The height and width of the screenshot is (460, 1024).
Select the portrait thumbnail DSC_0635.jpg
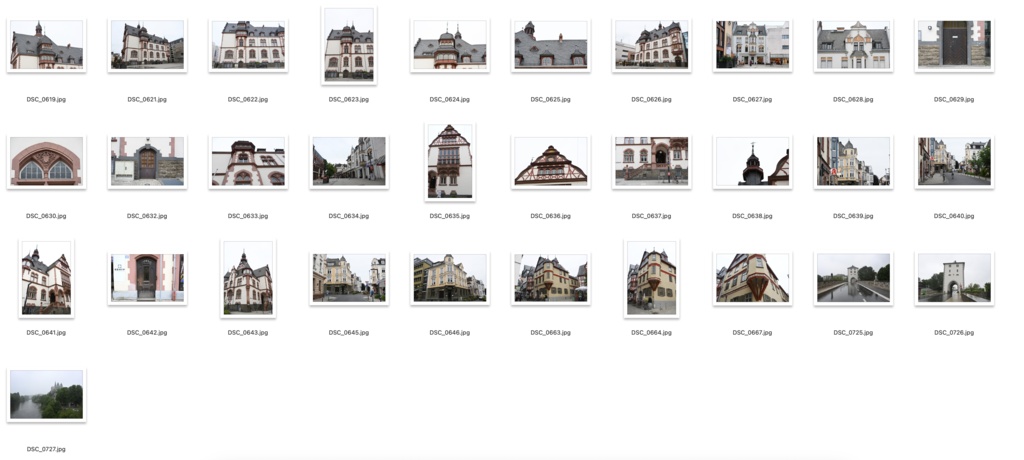pos(449,161)
